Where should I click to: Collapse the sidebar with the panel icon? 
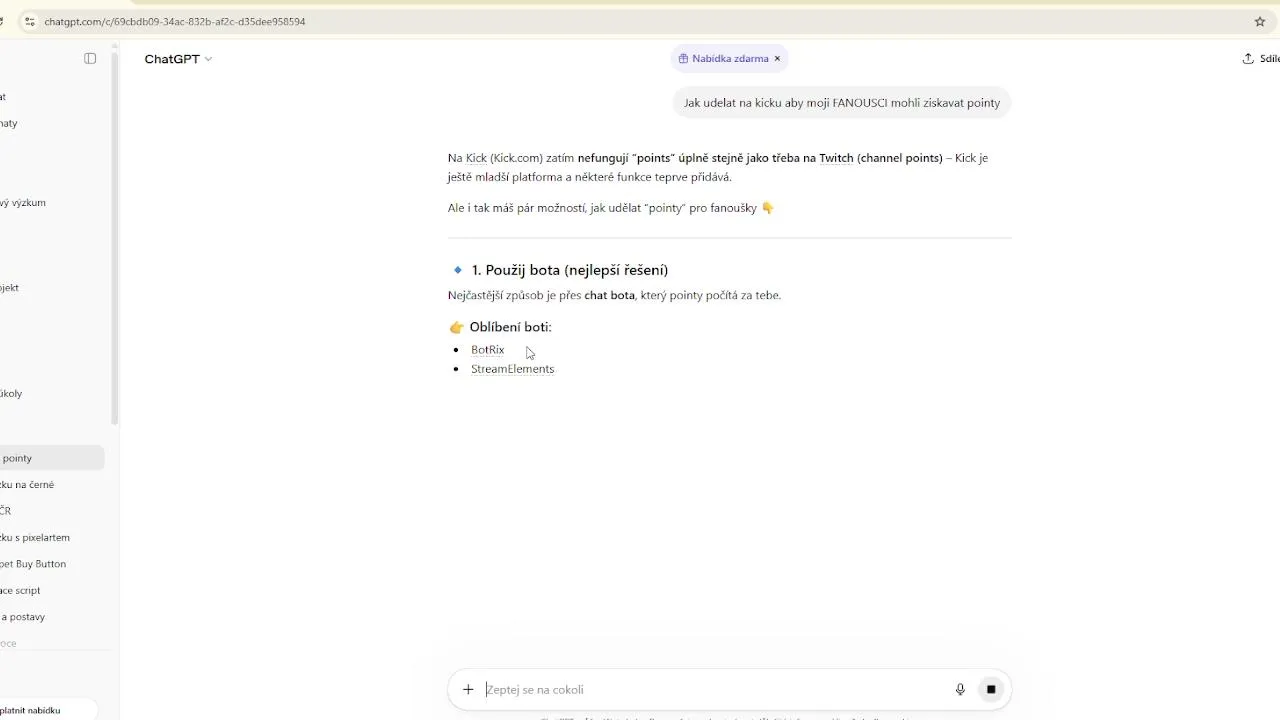pos(90,59)
